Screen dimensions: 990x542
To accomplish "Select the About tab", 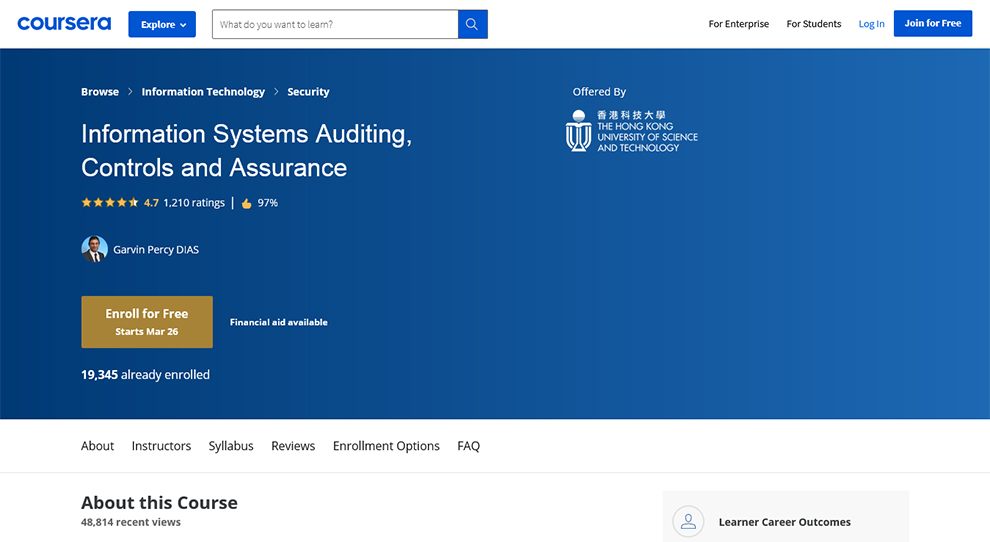I will tap(97, 446).
